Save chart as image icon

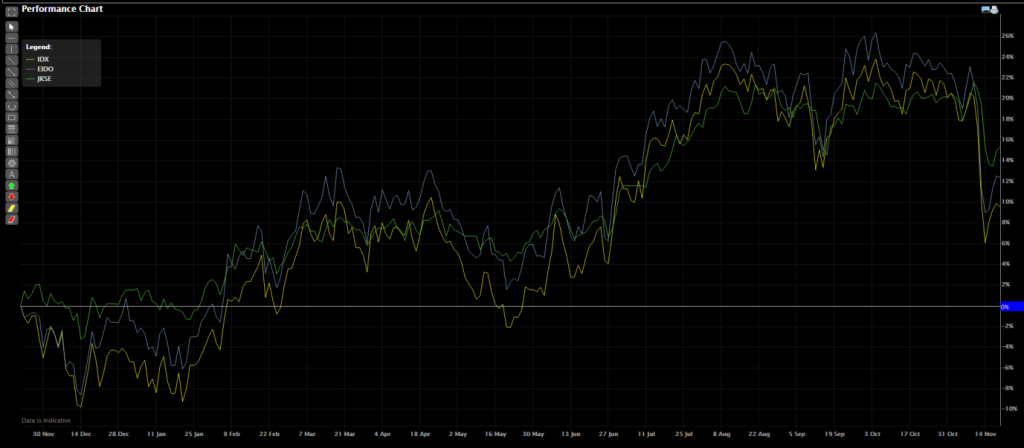pyautogui.click(x=986, y=8)
